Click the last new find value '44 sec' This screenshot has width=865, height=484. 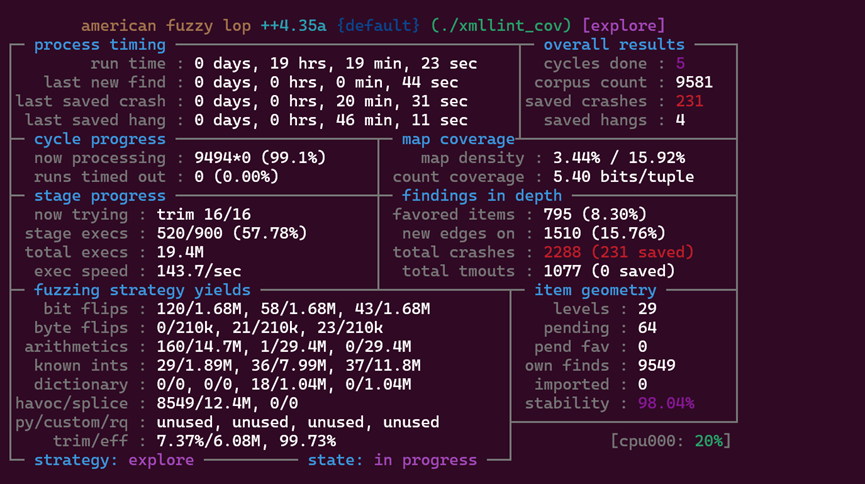click(430, 82)
